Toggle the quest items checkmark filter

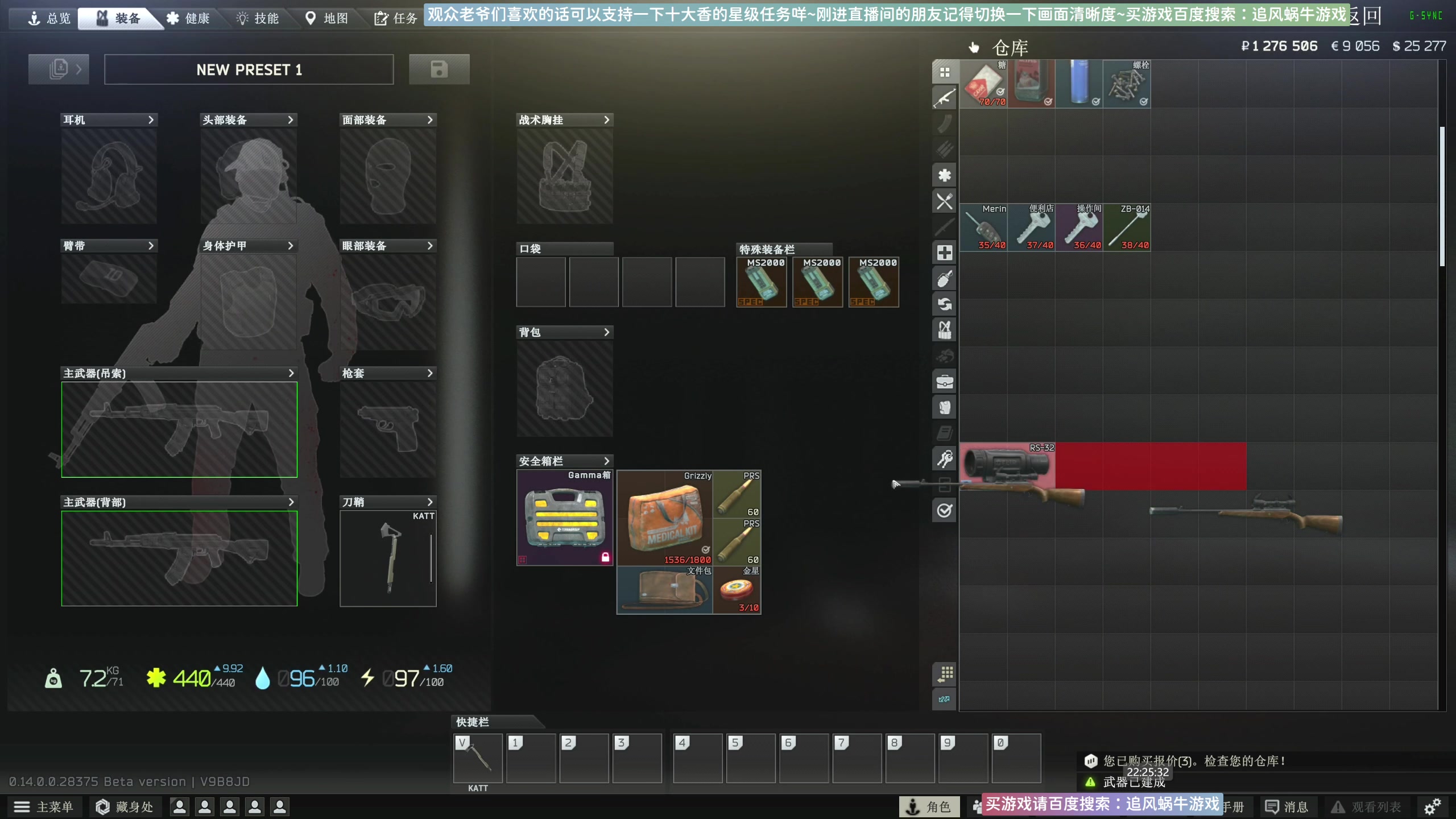(944, 510)
